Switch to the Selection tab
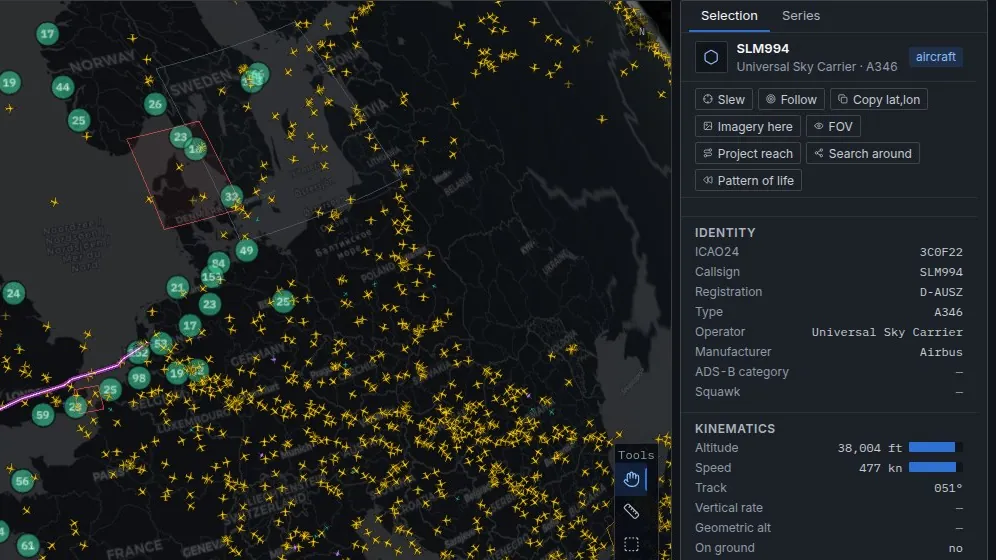The image size is (996, 560). 729,16
